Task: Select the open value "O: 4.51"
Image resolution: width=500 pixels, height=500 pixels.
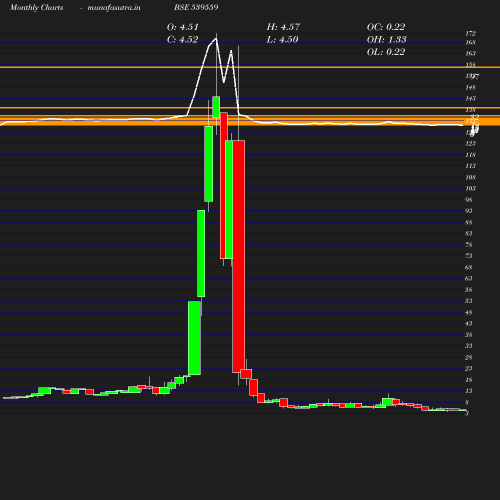Action: tap(183, 27)
